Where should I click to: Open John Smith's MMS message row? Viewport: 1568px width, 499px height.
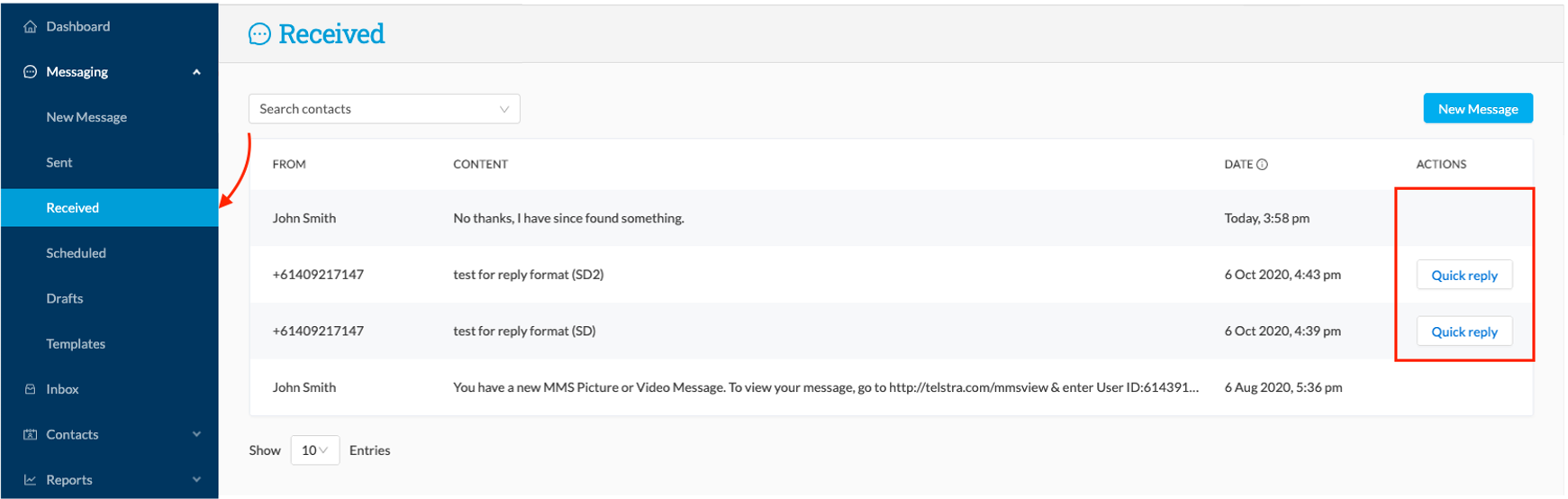pyautogui.click(x=891, y=387)
